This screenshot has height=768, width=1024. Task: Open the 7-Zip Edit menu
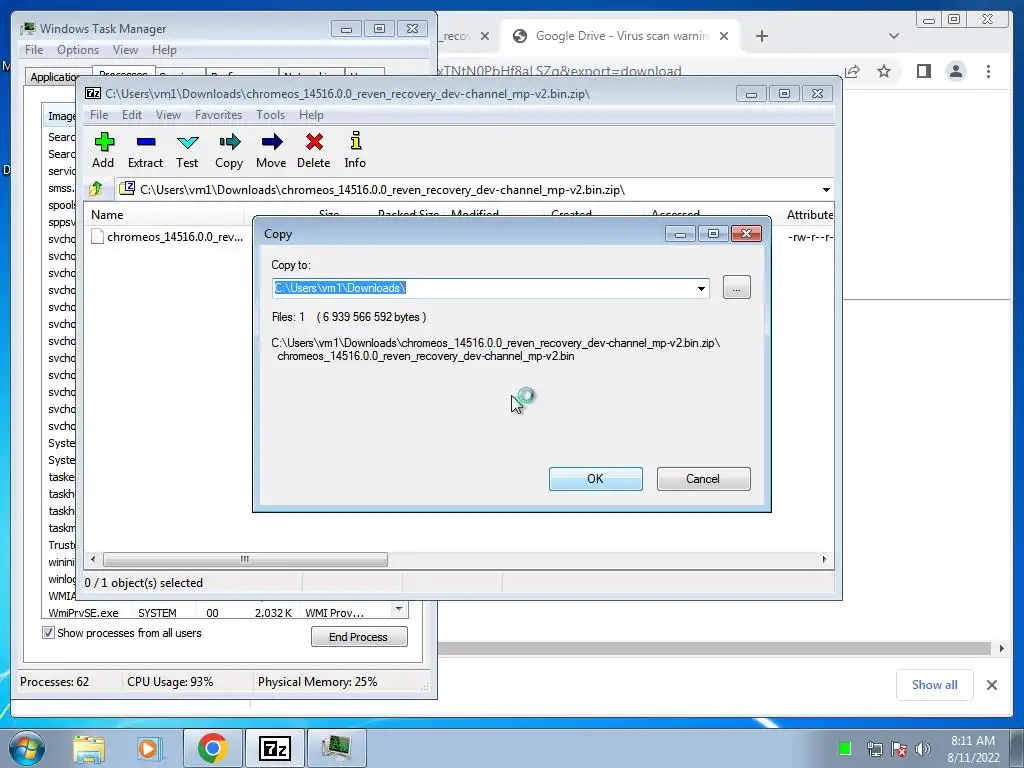coord(132,115)
